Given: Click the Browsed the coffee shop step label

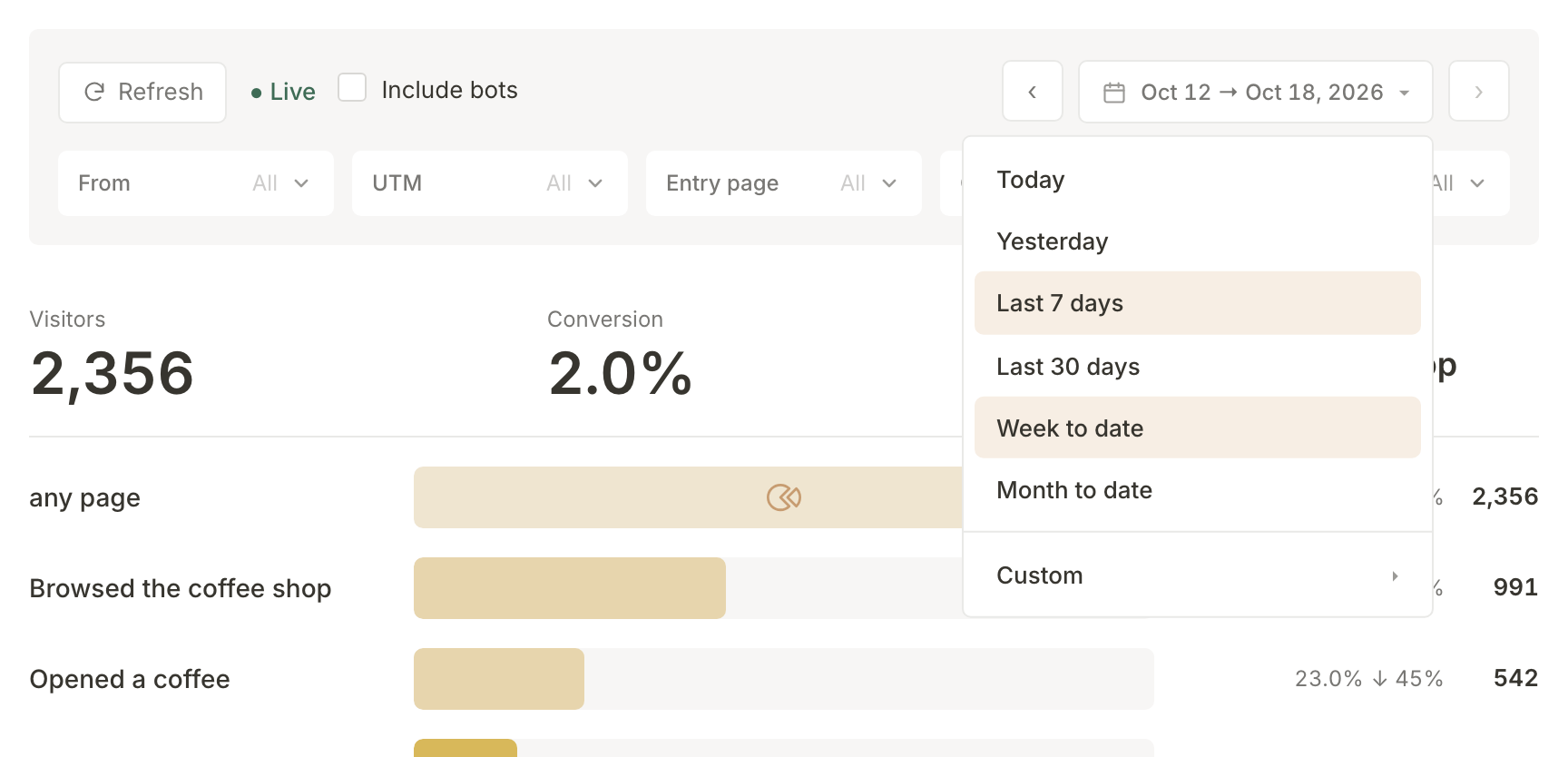Looking at the screenshot, I should (181, 588).
